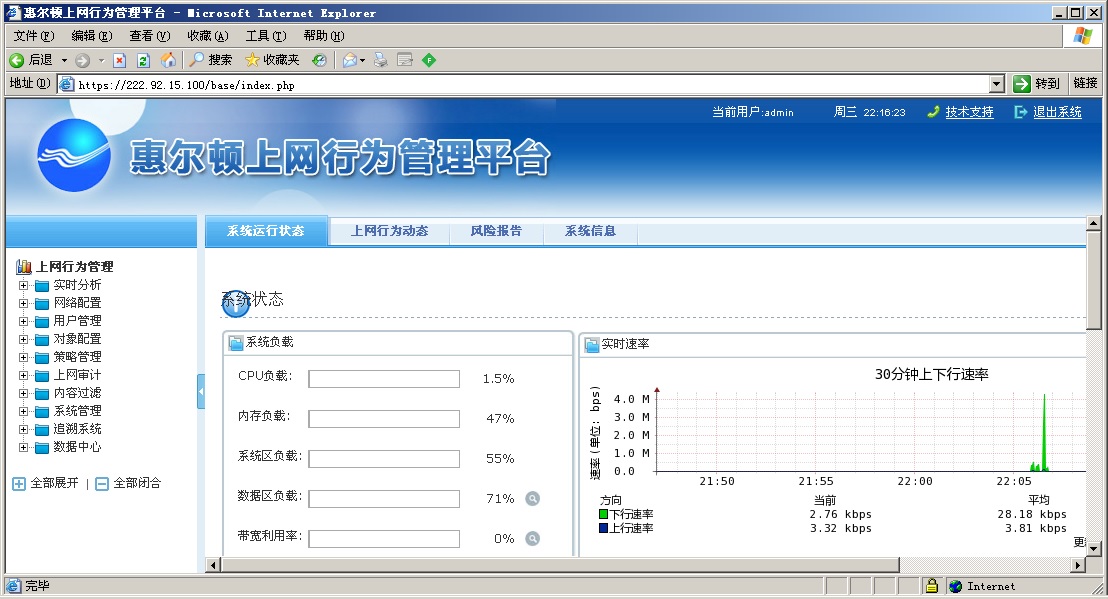Click the exit icon beside 退出系统
1108x599 pixels.
coord(1020,112)
